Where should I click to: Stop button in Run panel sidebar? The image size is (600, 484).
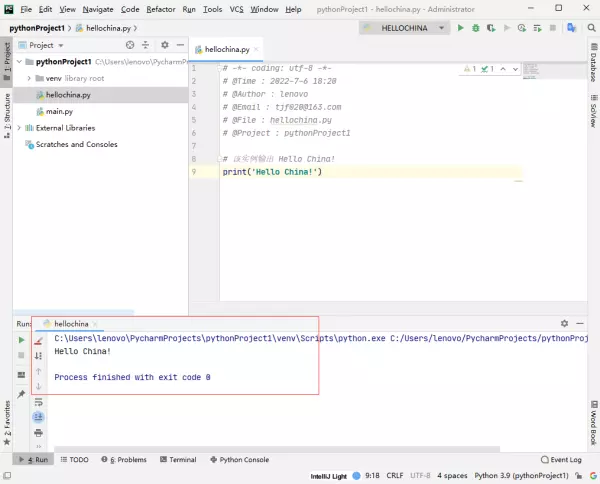[21, 355]
